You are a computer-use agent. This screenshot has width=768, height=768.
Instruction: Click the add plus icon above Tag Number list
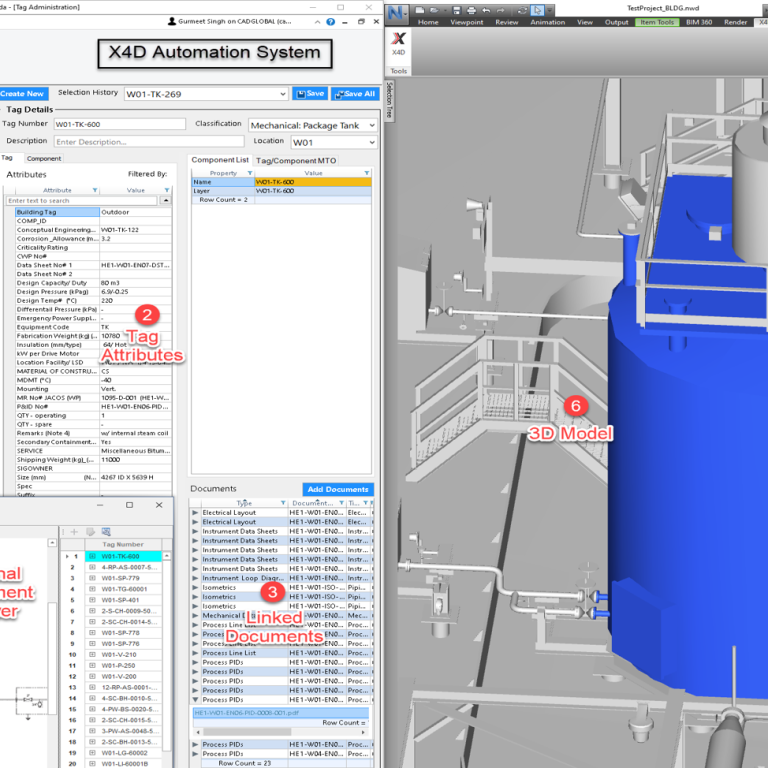coord(74,532)
